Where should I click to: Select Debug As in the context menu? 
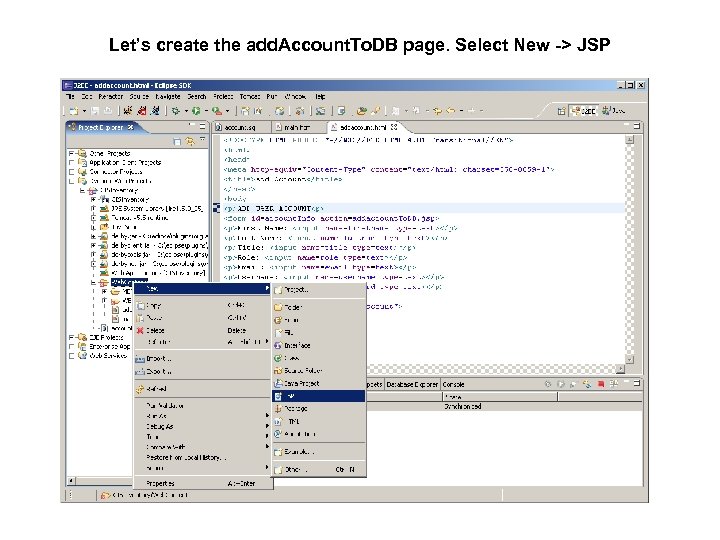[202, 426]
